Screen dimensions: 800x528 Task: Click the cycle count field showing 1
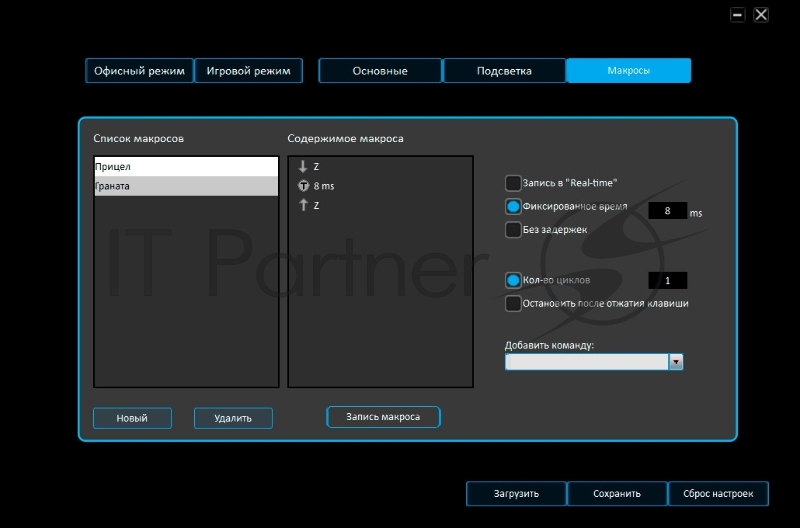[x=667, y=281]
